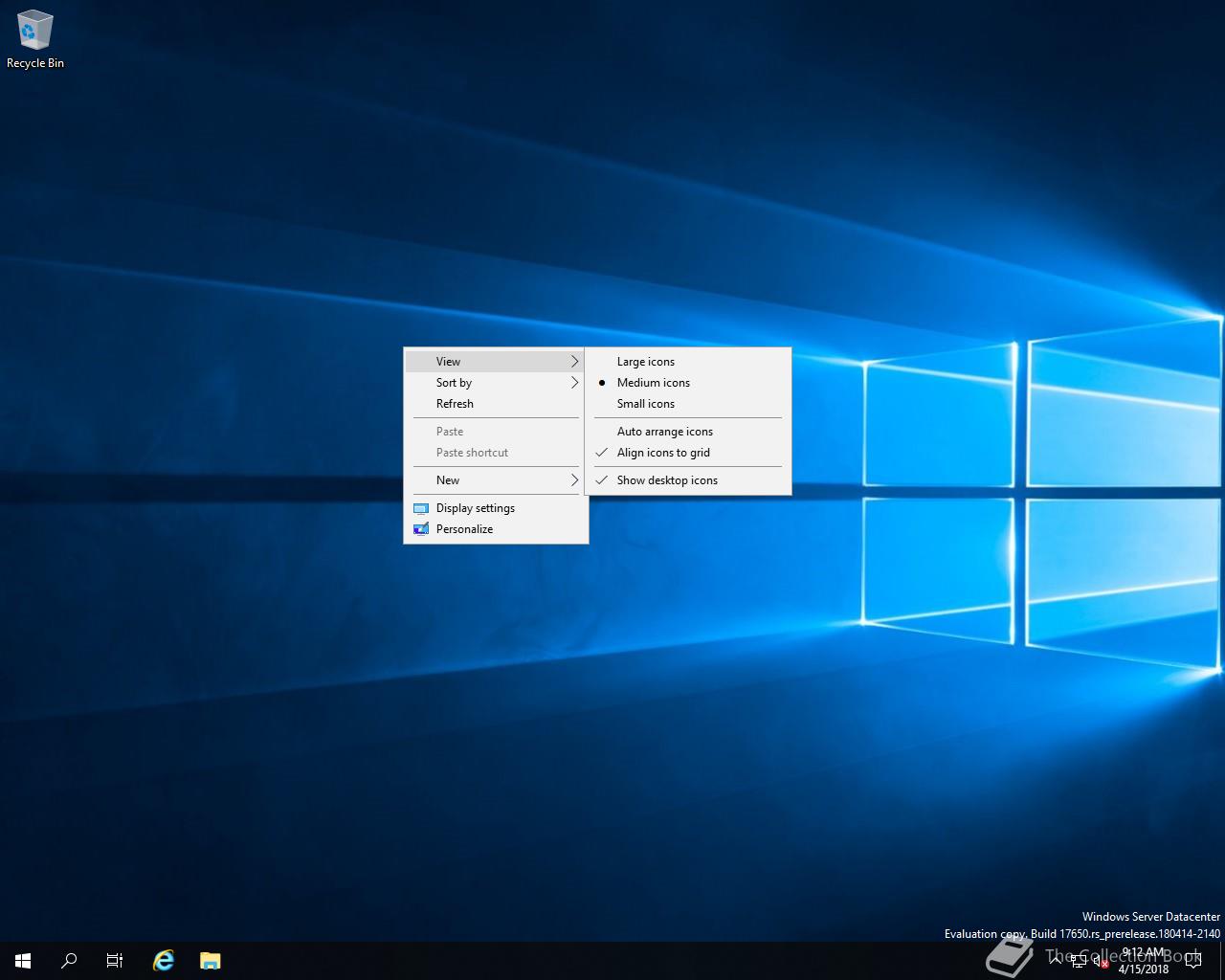Click the Show desktop sliver button
This screenshot has width=1225, height=980.
click(x=1222, y=961)
